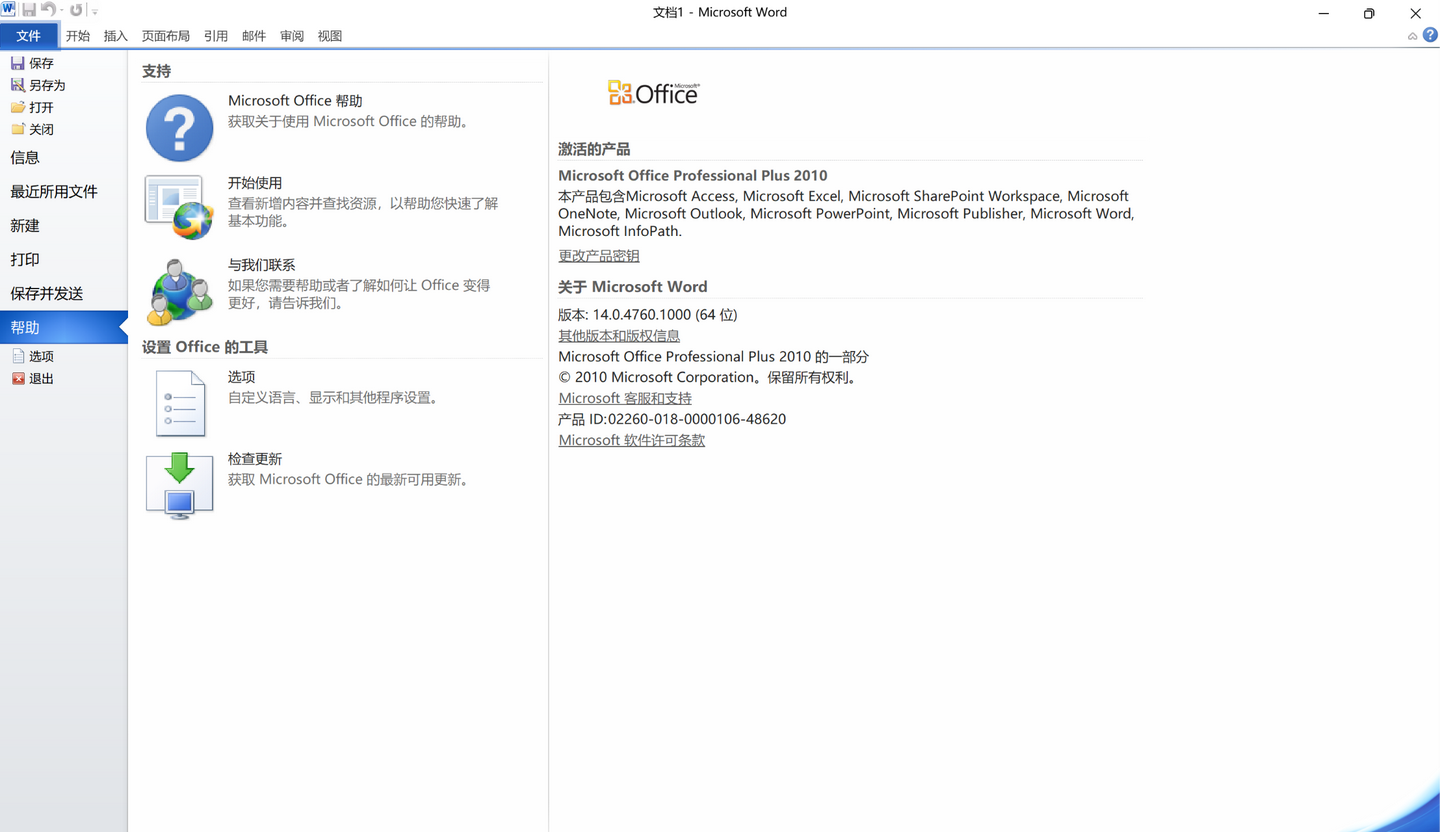Switch to the 引用 tab
The width and height of the screenshot is (1440, 832).
tap(216, 36)
